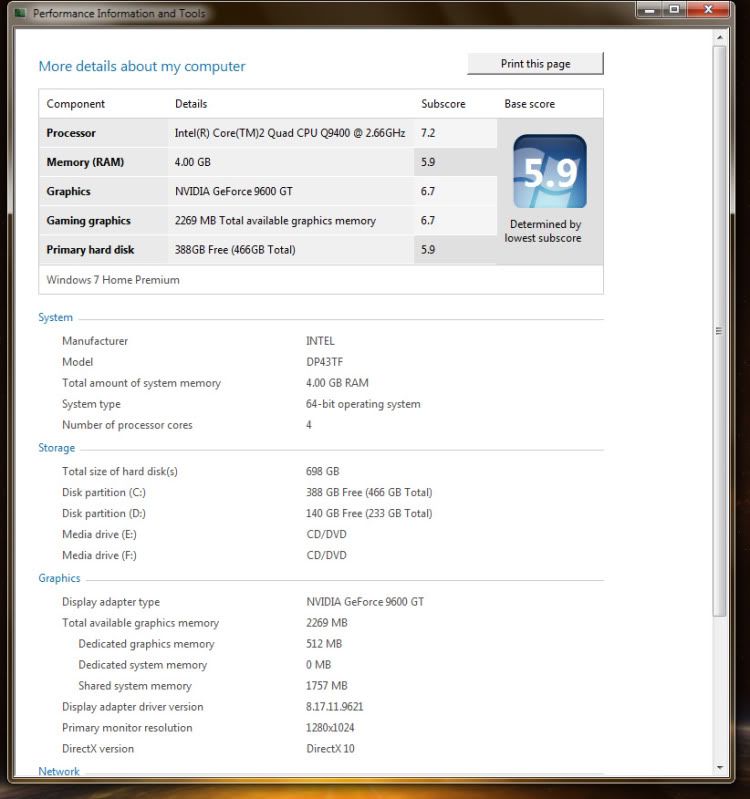The image size is (750, 799).
Task: Click the Network section heading
Action: 59,771
